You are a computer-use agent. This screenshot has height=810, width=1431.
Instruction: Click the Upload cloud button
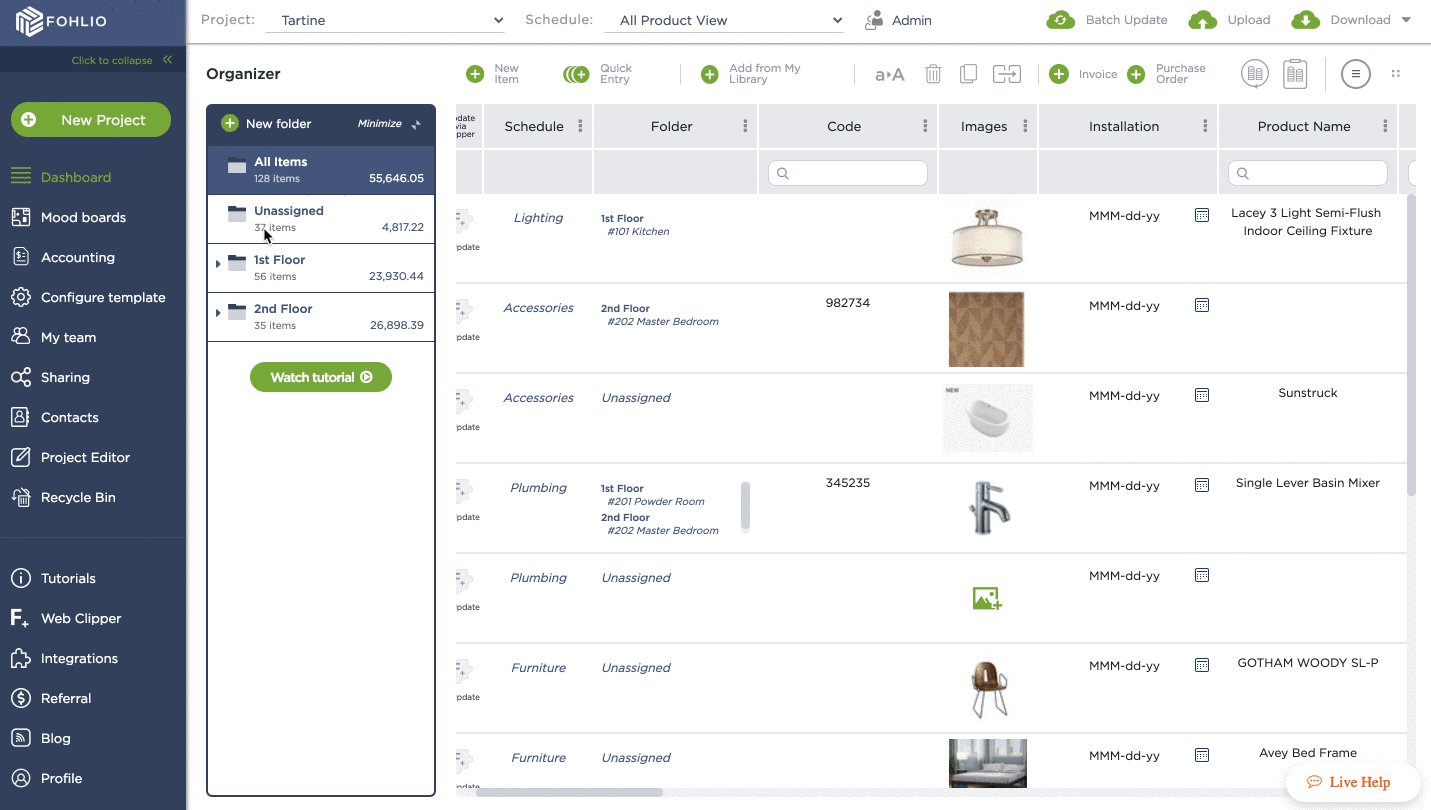[x=1202, y=20]
